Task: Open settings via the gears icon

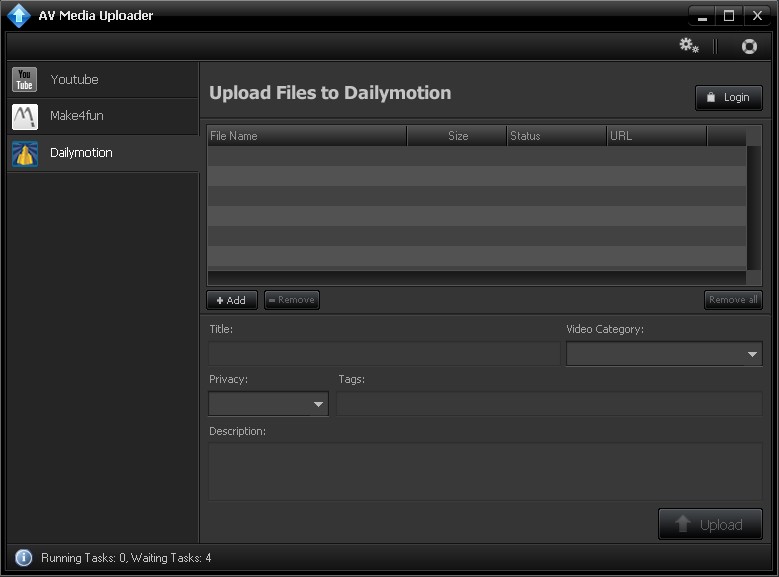Action: pos(688,46)
